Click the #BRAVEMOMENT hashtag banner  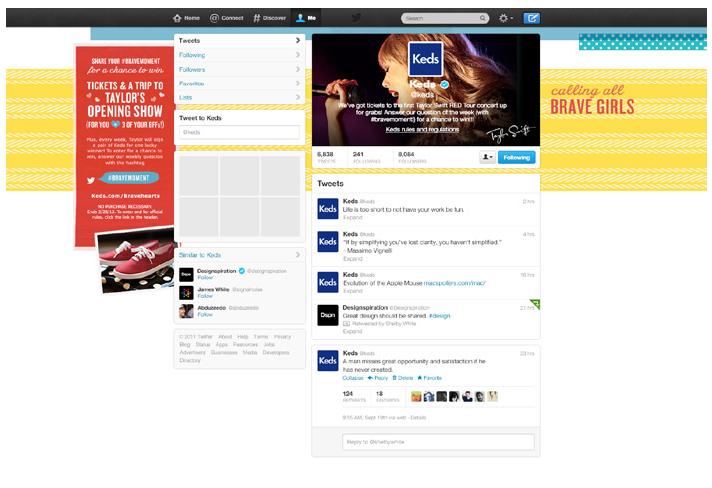click(129, 178)
